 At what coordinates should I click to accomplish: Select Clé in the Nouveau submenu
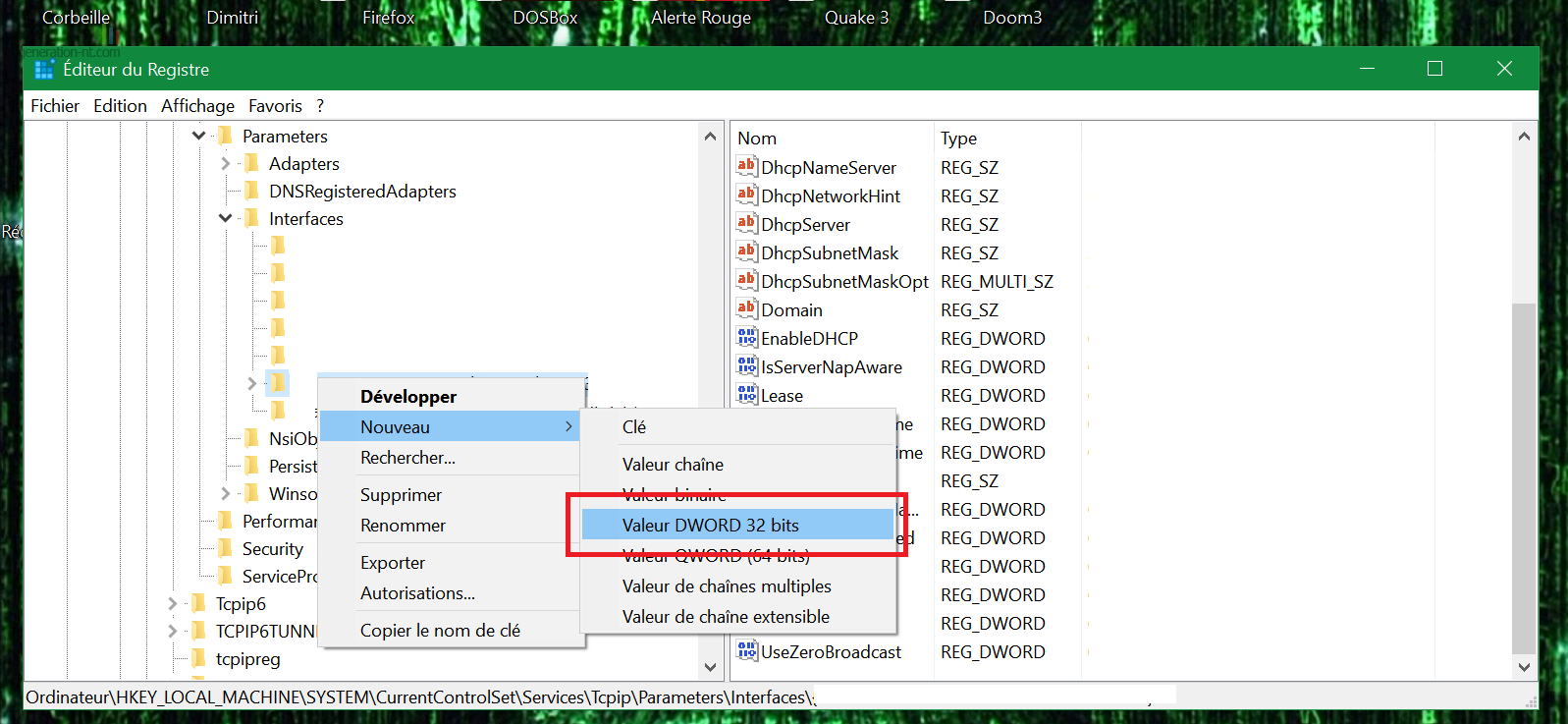pyautogui.click(x=634, y=426)
